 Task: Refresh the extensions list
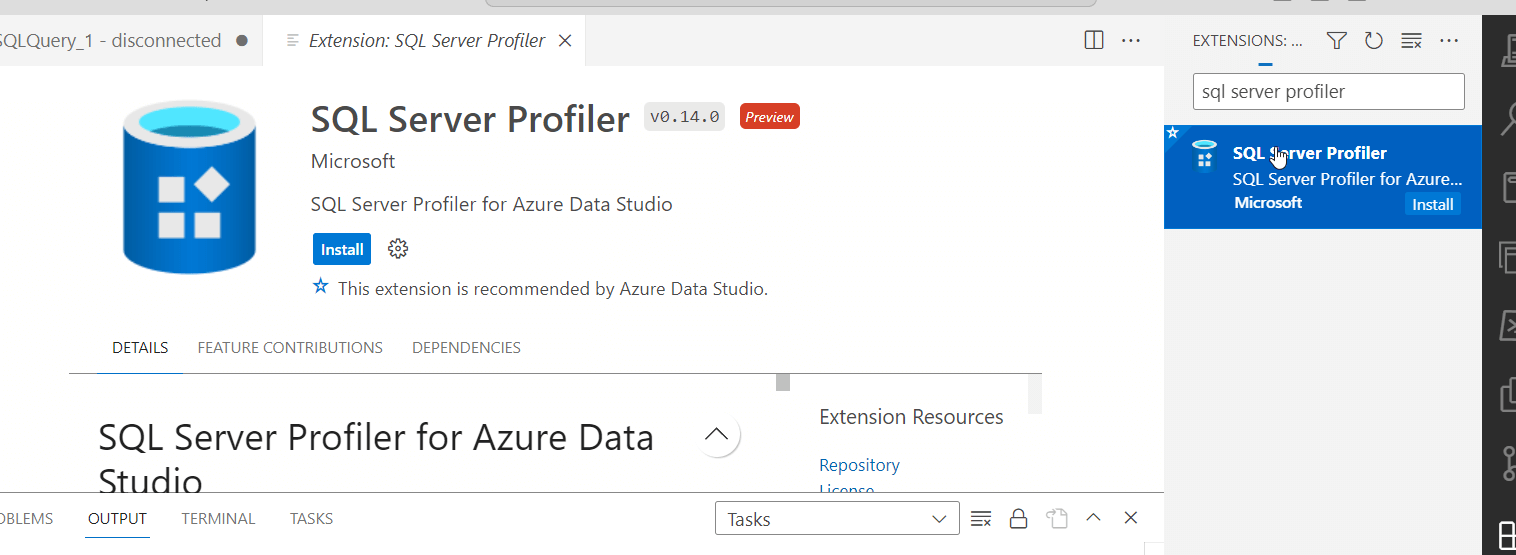pyautogui.click(x=1374, y=41)
